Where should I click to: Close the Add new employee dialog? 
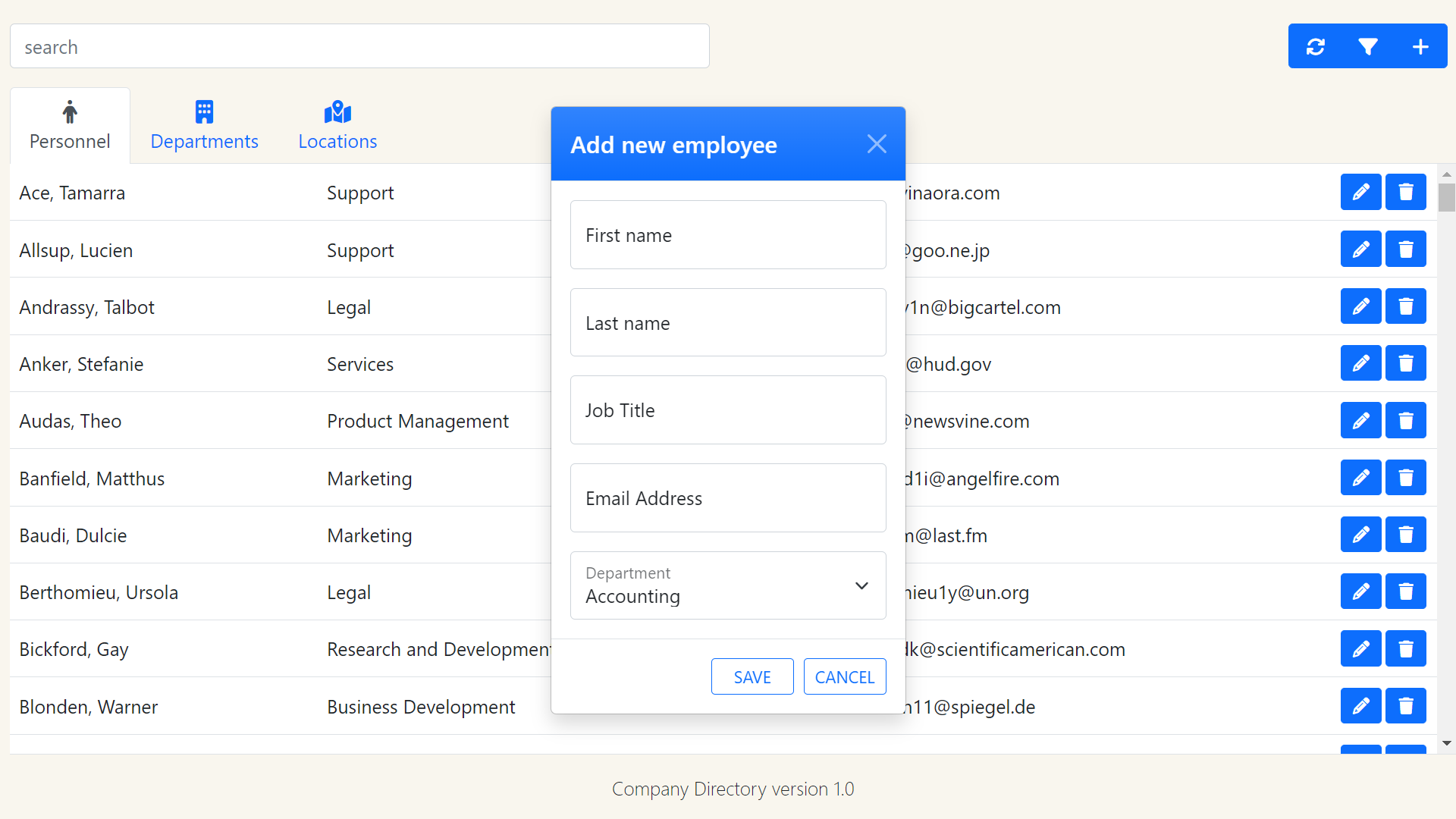(x=877, y=143)
